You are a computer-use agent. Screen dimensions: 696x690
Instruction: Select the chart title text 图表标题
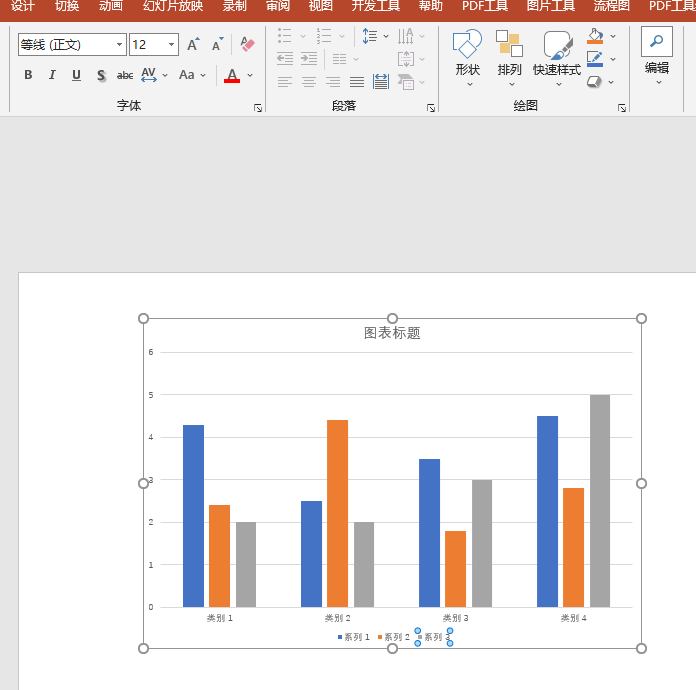tap(392, 333)
